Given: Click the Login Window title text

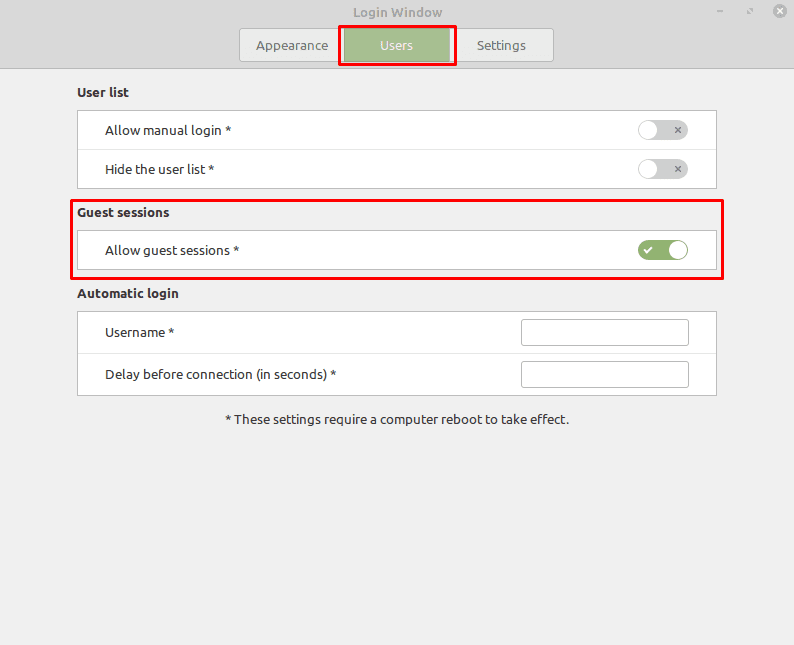Looking at the screenshot, I should tap(398, 13).
